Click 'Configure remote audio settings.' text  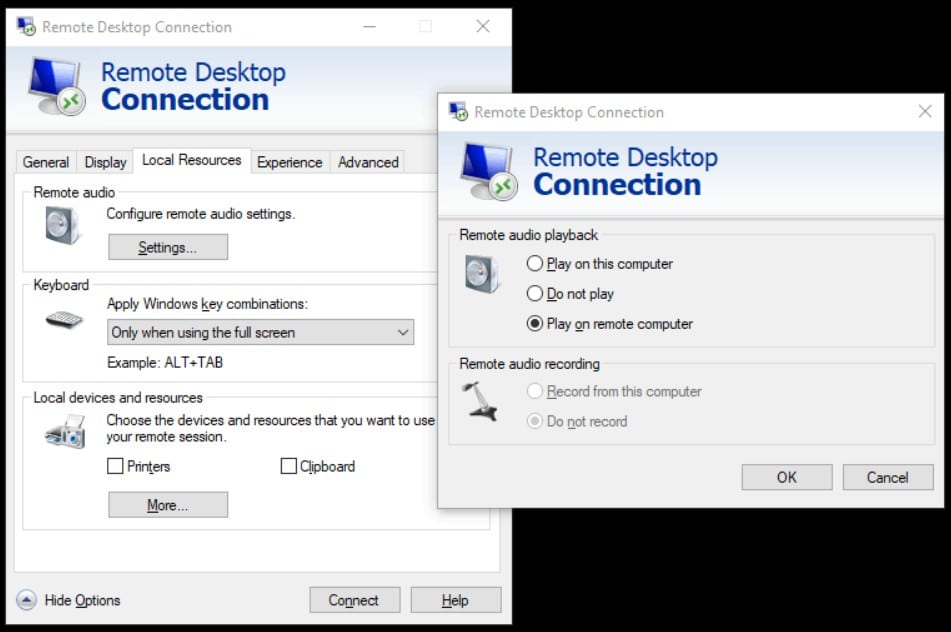(201, 213)
